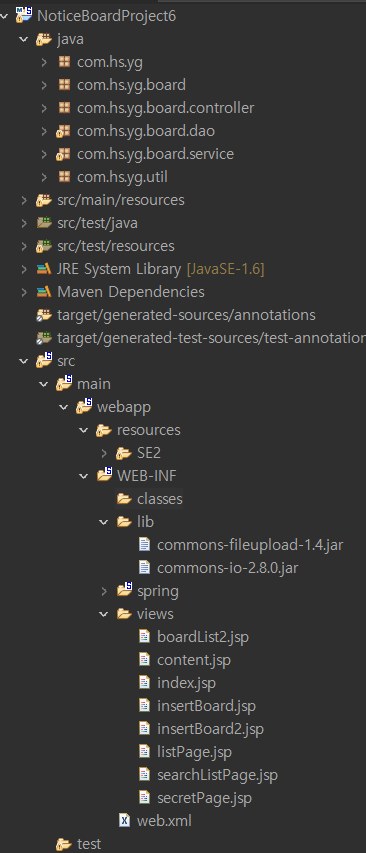
Task: Select listPage.jsp file
Action: (x=194, y=752)
